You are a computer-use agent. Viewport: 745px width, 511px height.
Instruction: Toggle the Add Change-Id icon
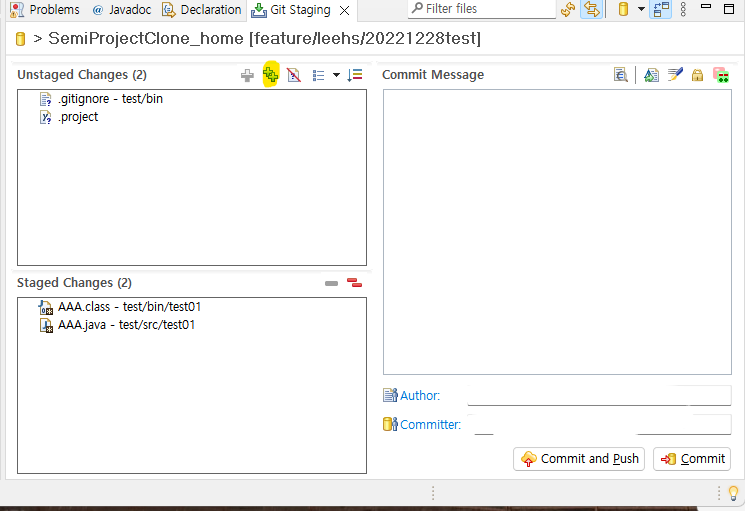point(721,75)
